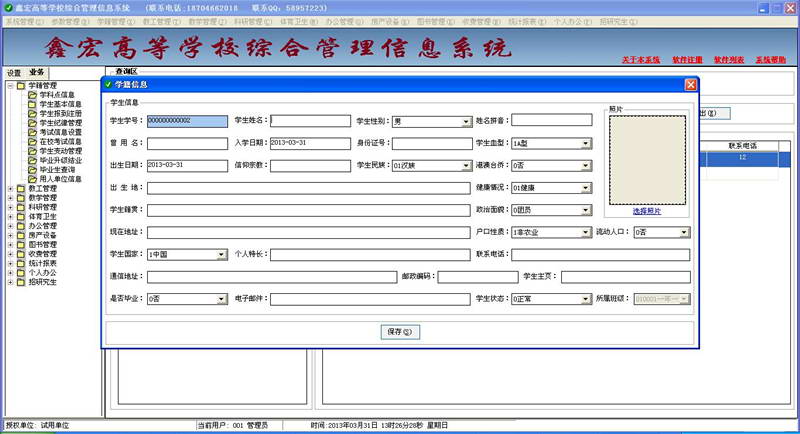Open the 系统管理 menu
This screenshot has width=800, height=434.
(25, 21)
